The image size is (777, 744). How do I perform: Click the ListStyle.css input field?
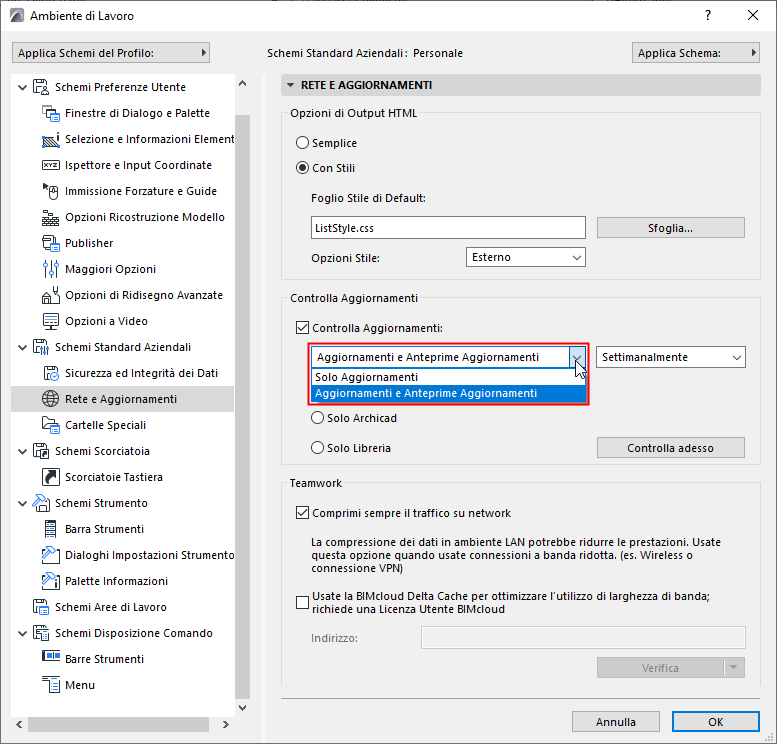click(x=448, y=228)
